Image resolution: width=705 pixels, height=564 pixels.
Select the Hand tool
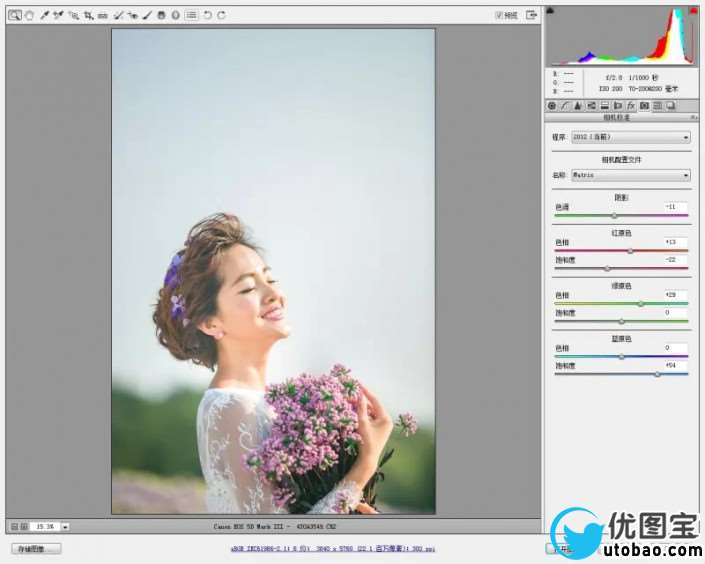29,15
